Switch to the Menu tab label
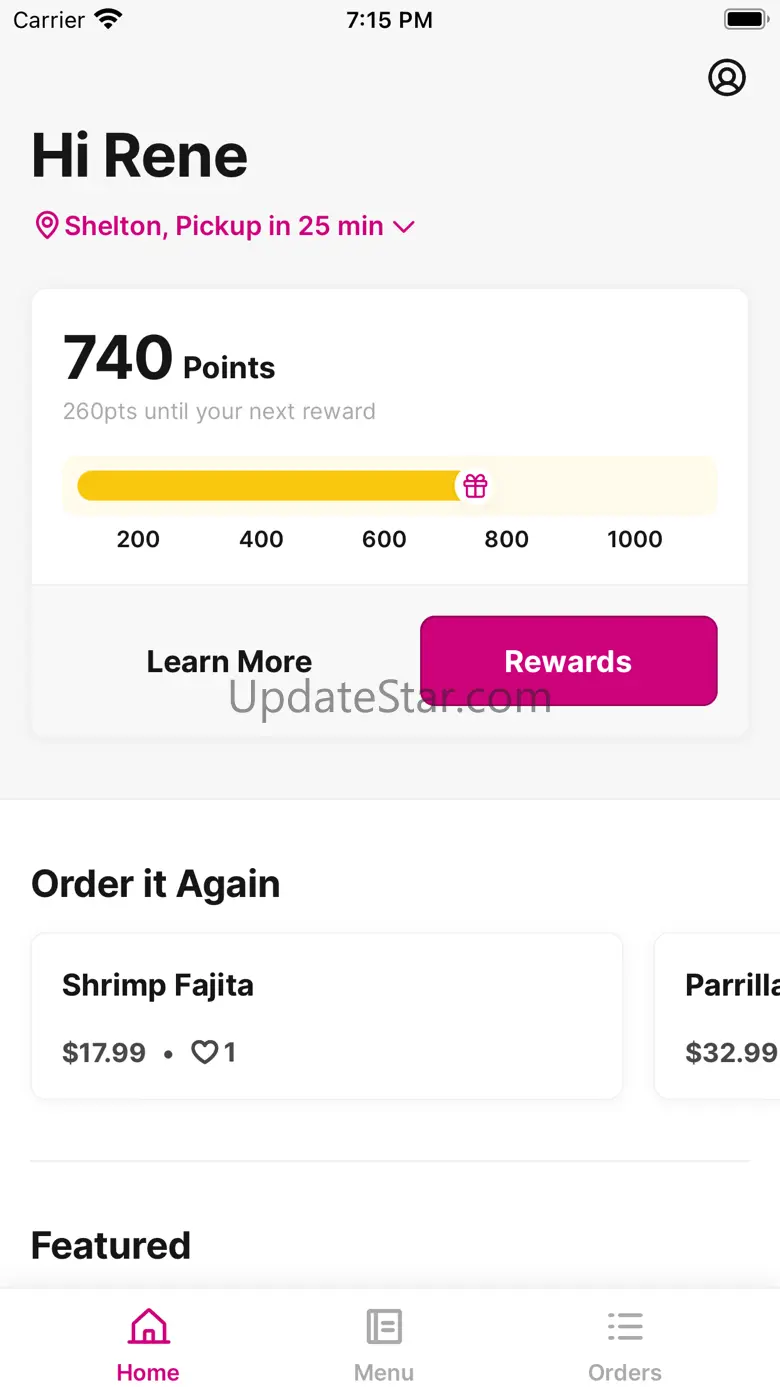The image size is (780, 1387). point(384,1372)
